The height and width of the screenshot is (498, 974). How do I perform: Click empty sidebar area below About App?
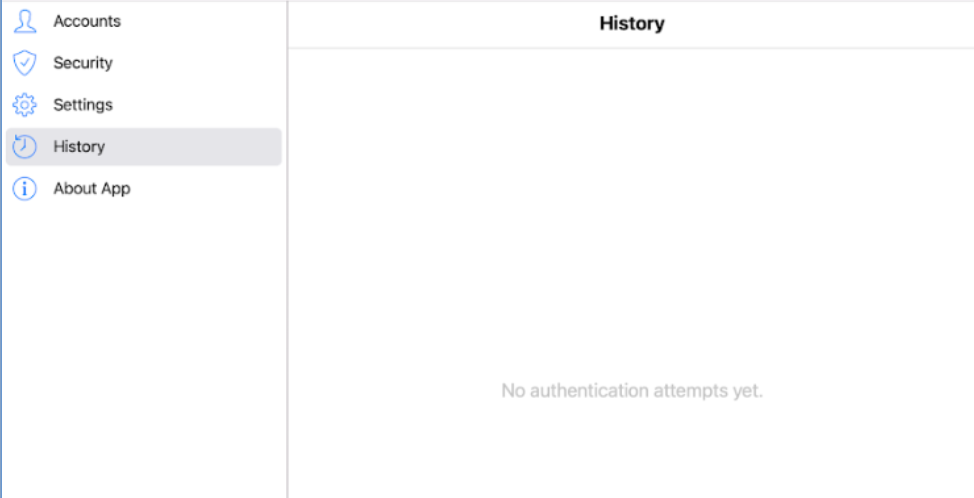point(144,350)
